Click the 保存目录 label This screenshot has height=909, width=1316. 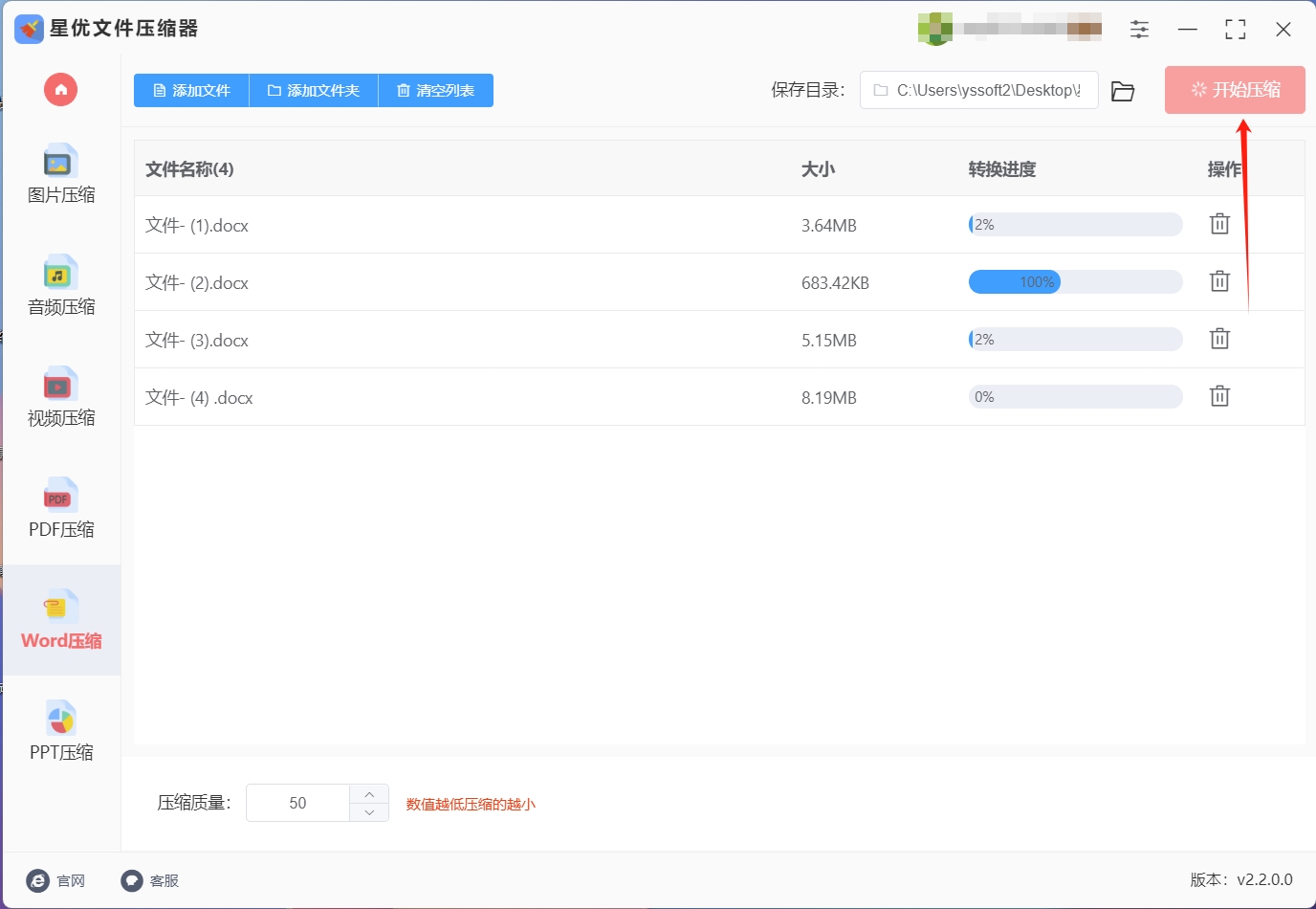pyautogui.click(x=808, y=90)
